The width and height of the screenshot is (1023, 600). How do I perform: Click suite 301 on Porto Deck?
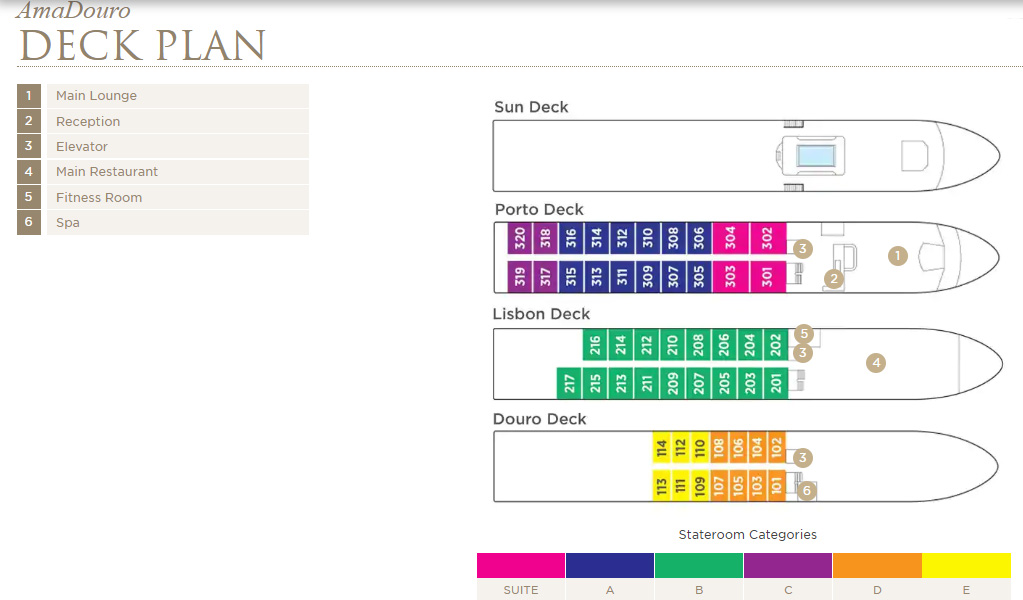click(767, 277)
